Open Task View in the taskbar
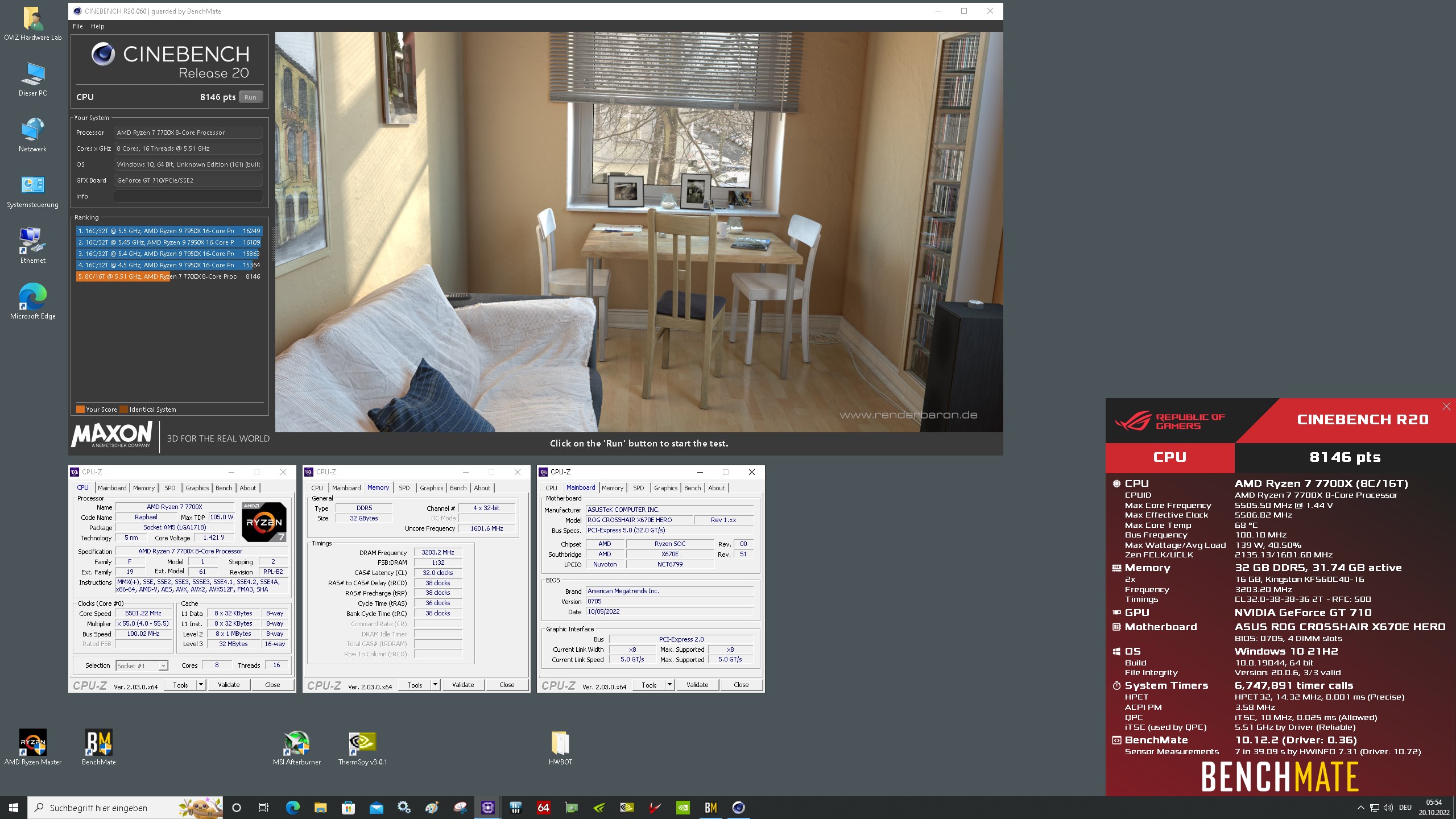The image size is (1456, 819). click(264, 808)
